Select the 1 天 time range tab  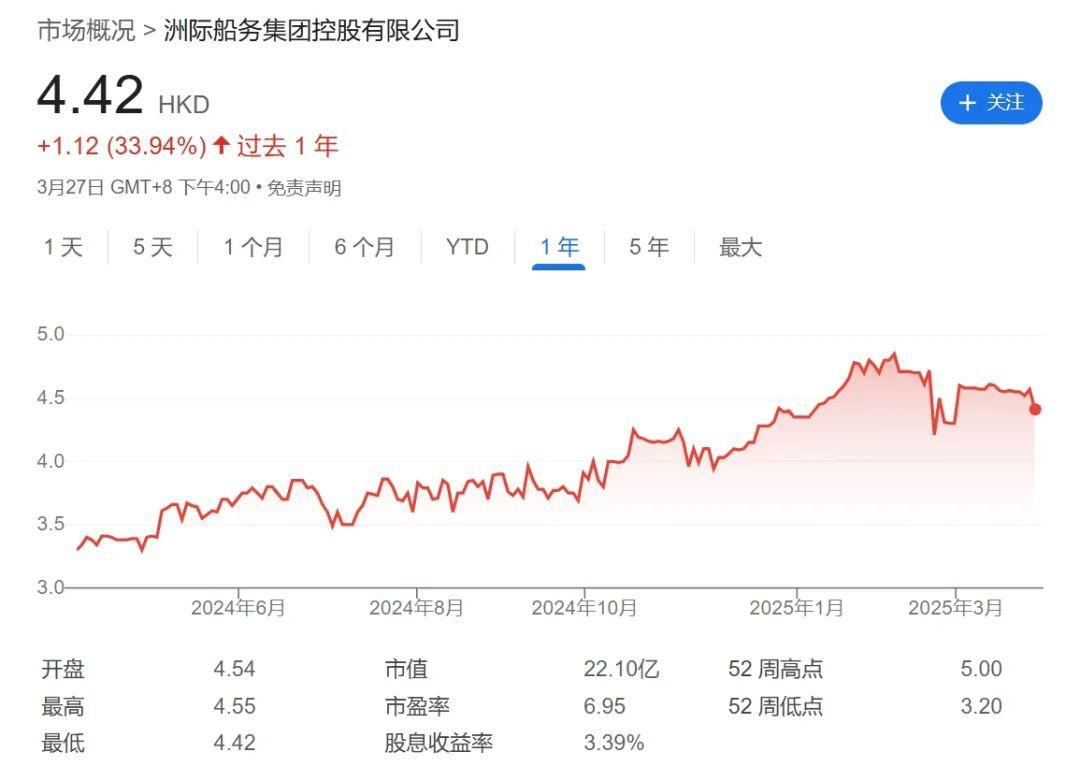click(x=63, y=247)
